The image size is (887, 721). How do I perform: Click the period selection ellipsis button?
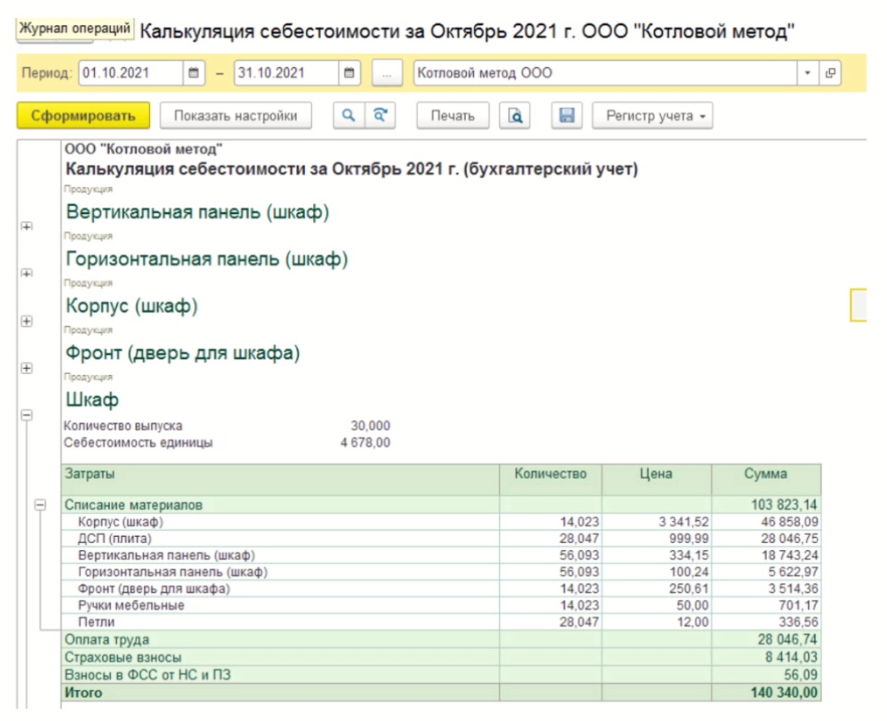coord(387,74)
